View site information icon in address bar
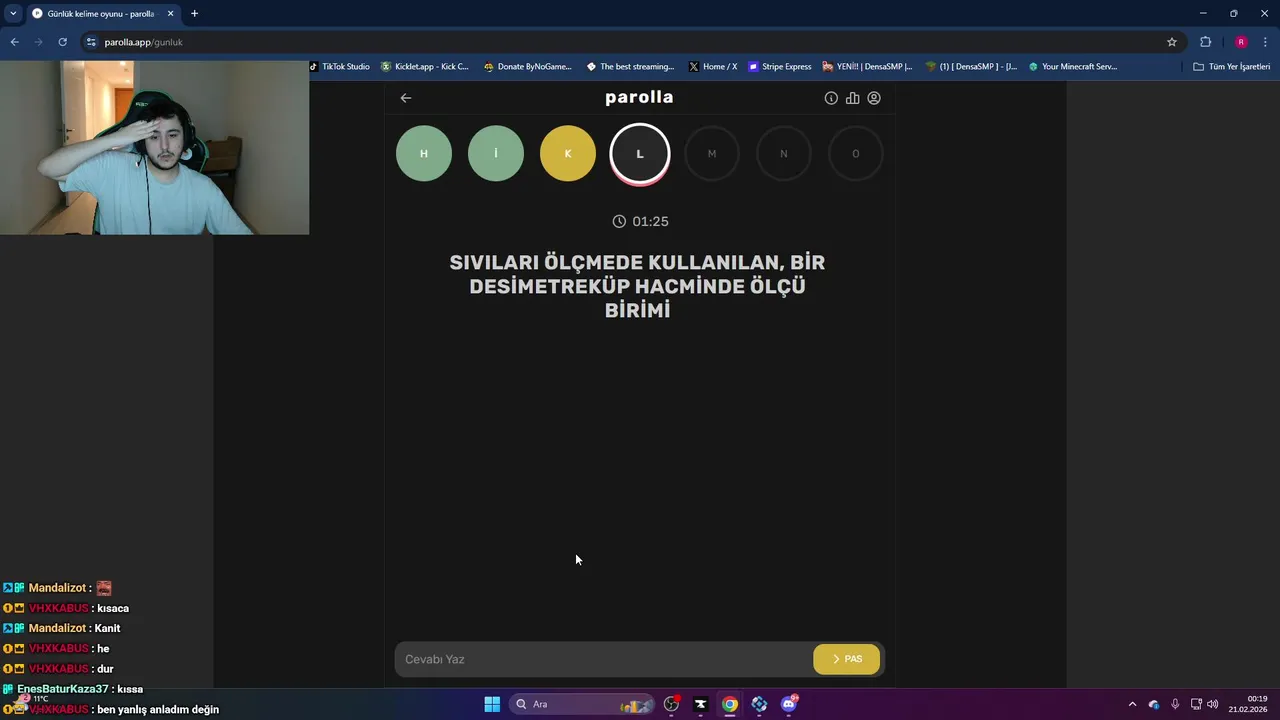This screenshot has width=1280, height=720. pos(91,42)
